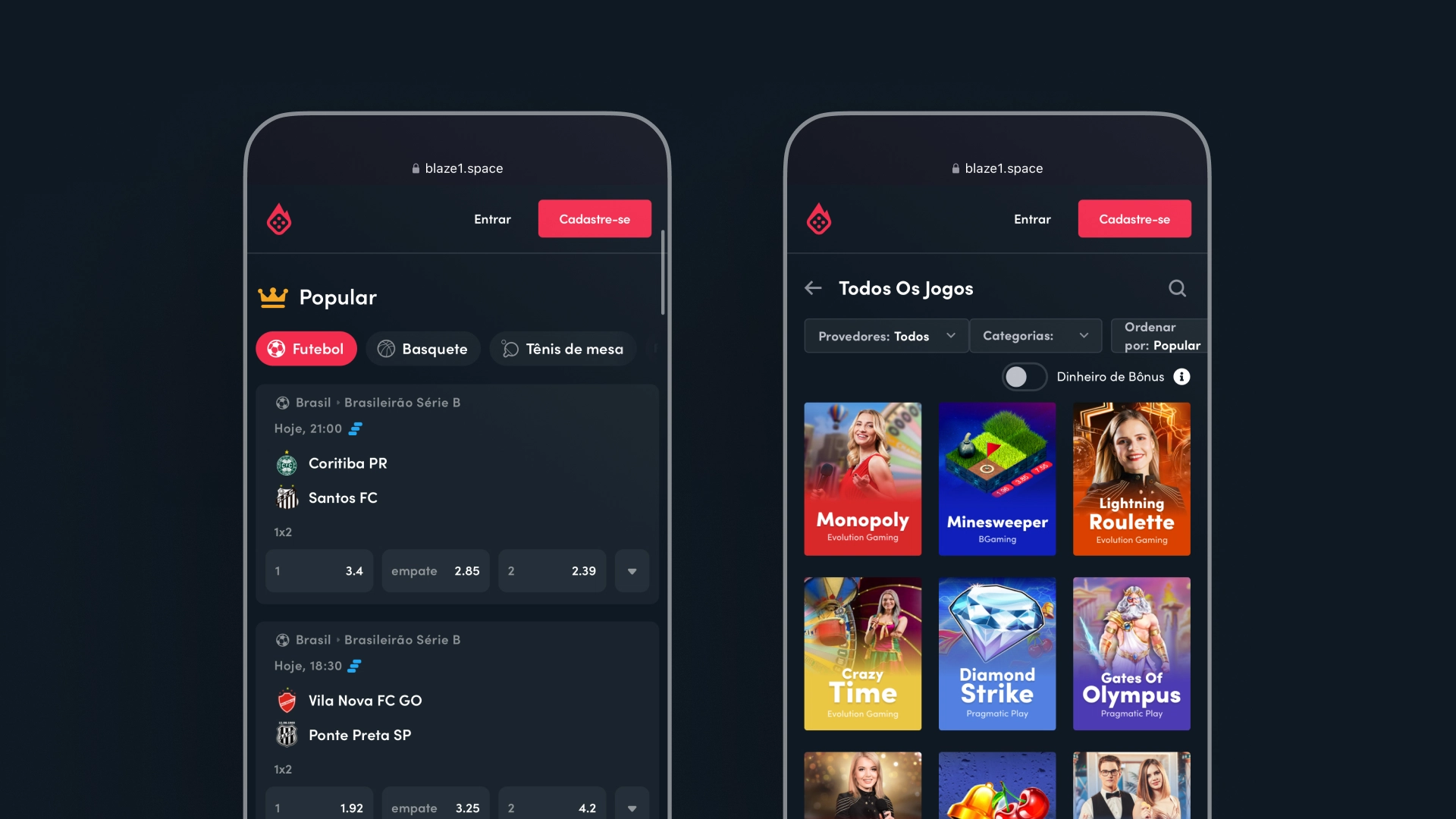The image size is (1456, 819).
Task: Expand the match odds for Coritiba PR vs Santos FC
Action: tap(632, 570)
